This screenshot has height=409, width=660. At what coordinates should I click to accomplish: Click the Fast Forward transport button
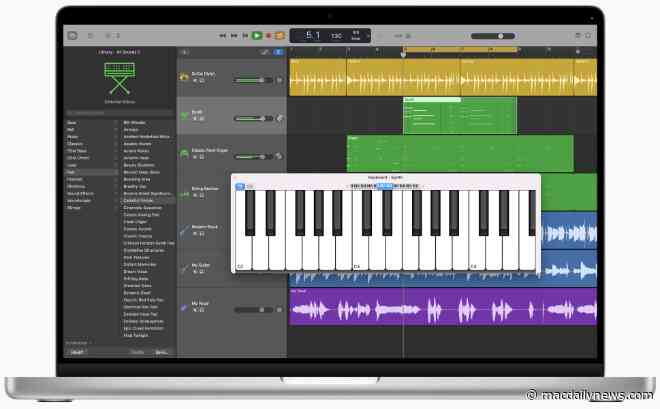234,36
